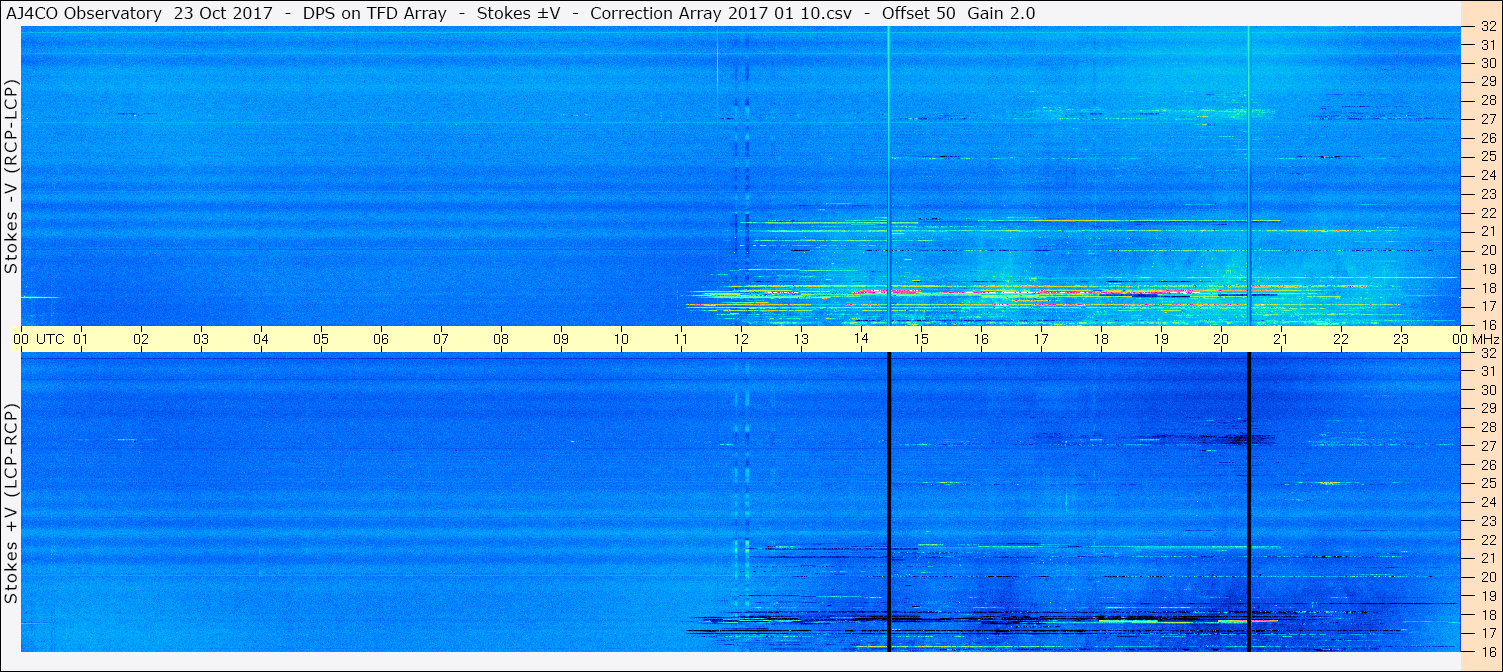The image size is (1503, 672).
Task: Click the "14" hour label on time axis
Action: pyautogui.click(x=861, y=339)
